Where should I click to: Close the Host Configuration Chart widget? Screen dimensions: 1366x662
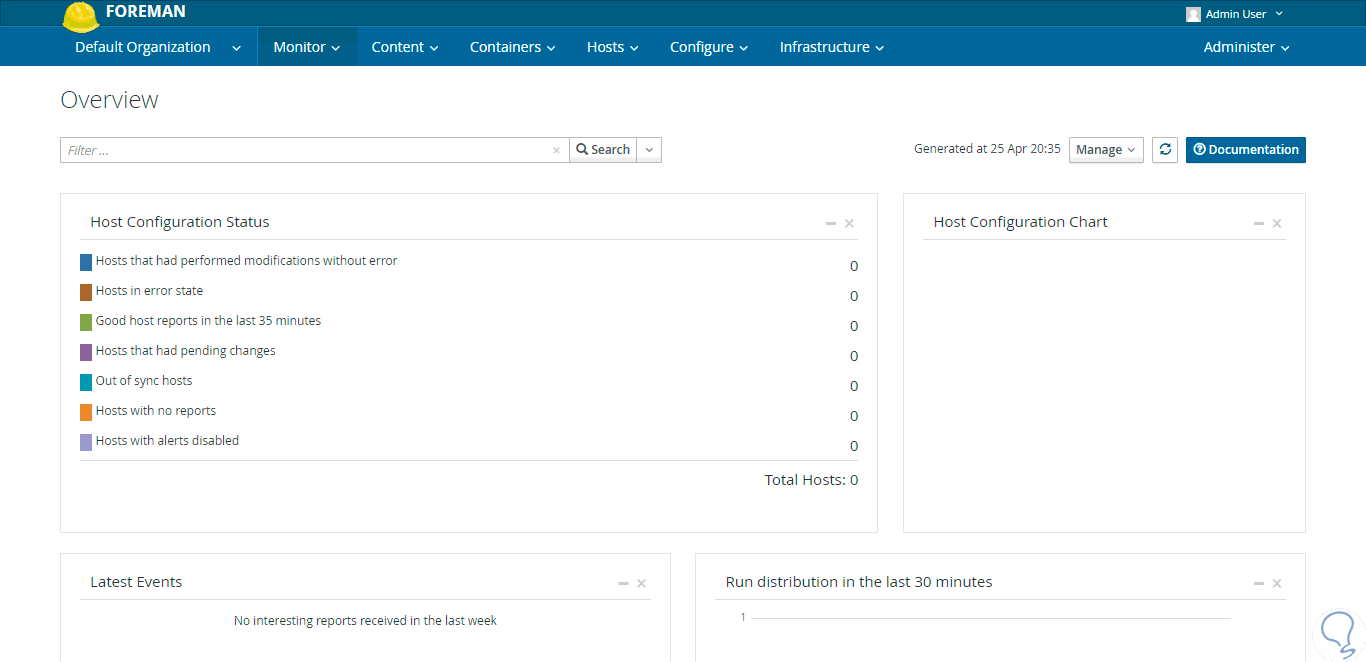(x=1277, y=223)
